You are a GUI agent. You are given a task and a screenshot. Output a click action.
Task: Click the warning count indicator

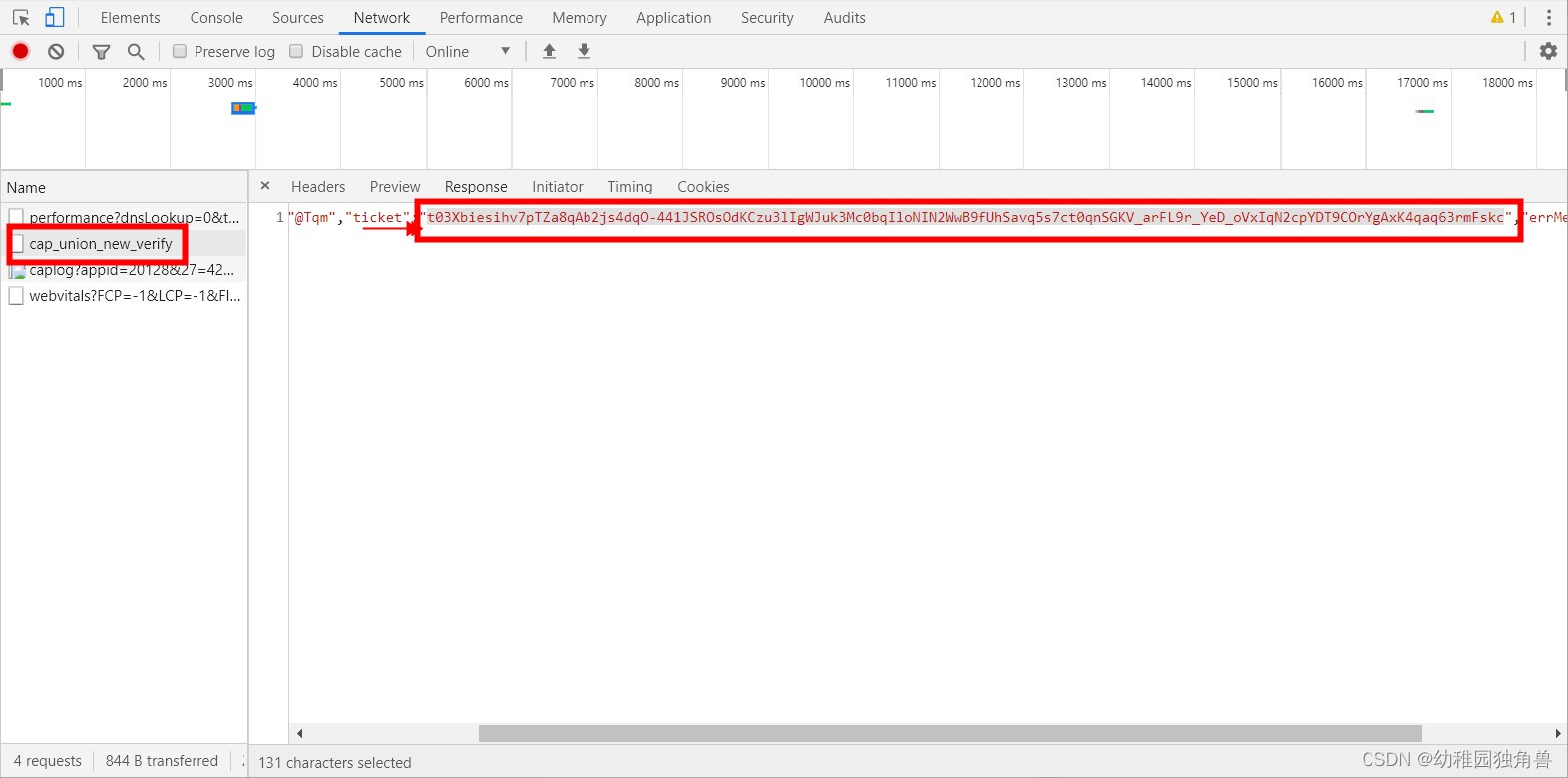pos(1503,18)
